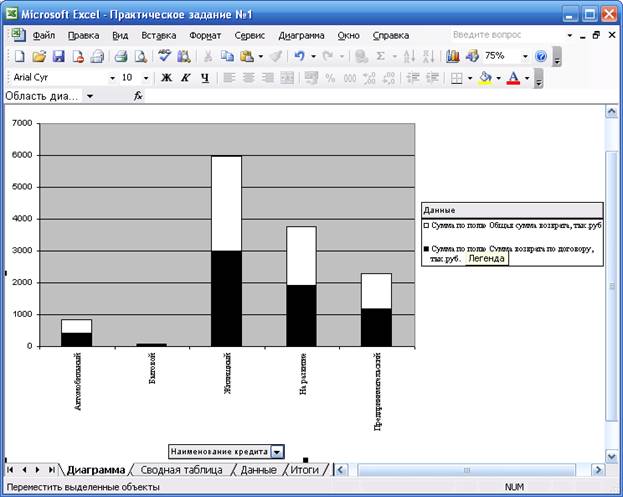Click the New workbook icon
The image size is (623, 497).
[x=18, y=57]
